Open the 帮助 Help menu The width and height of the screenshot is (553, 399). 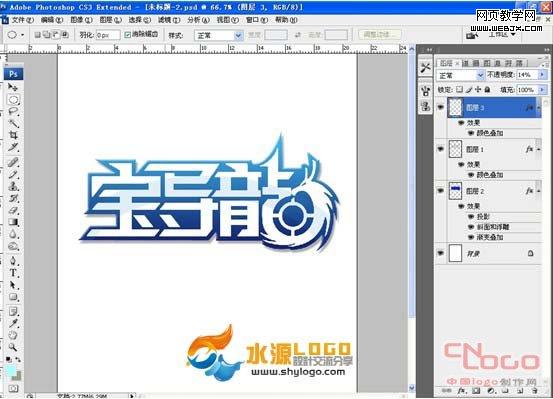click(x=286, y=20)
